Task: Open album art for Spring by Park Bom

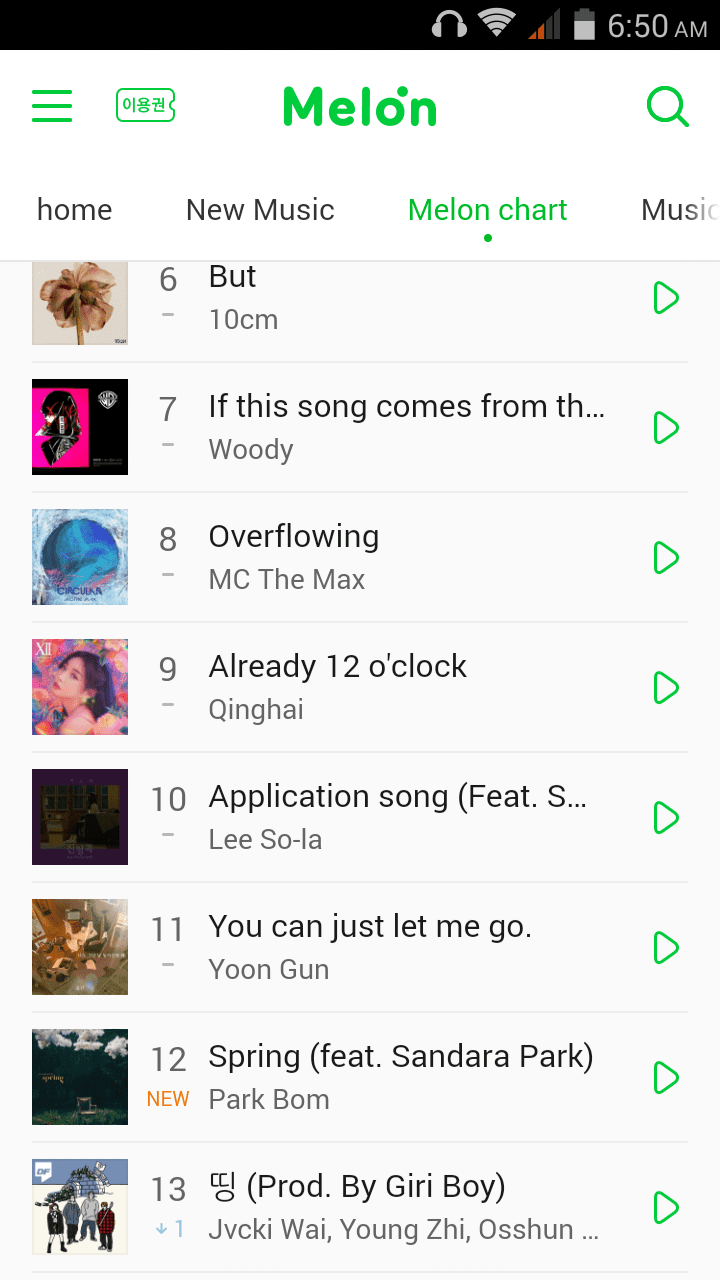Action: click(80, 1077)
